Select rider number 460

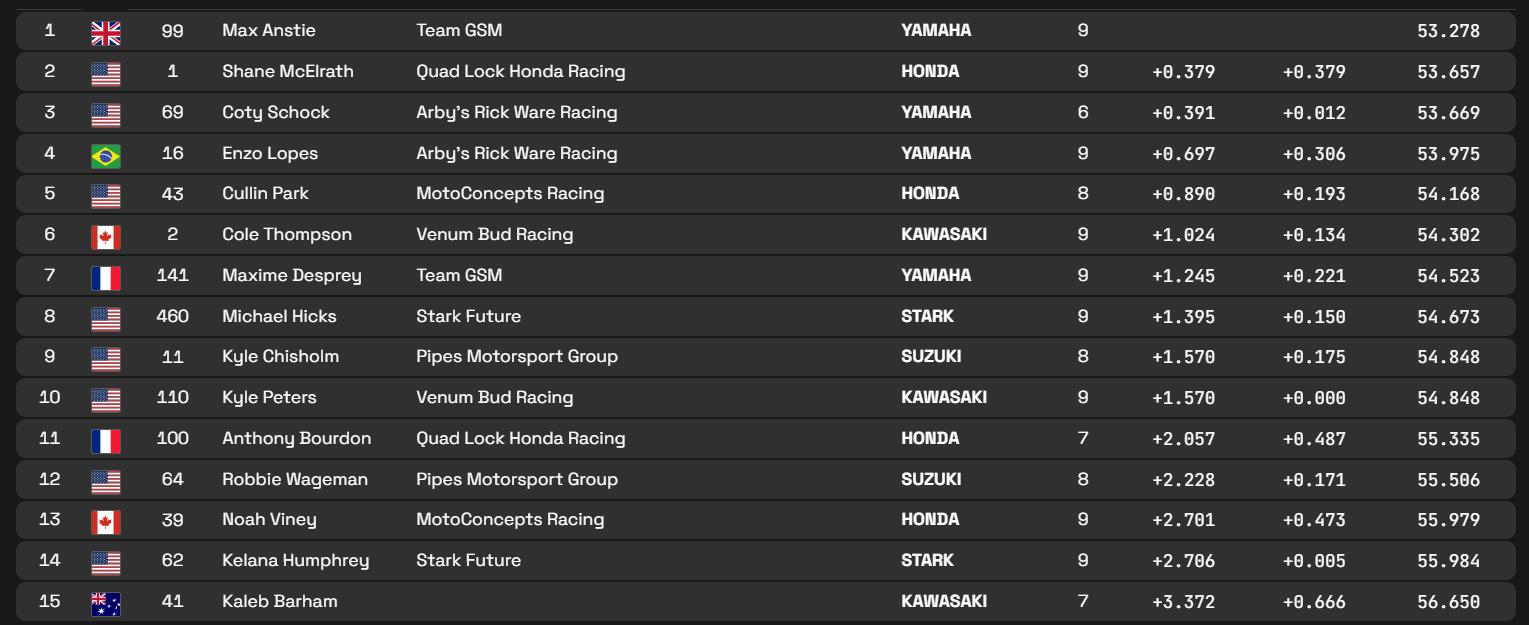[x=173, y=316]
